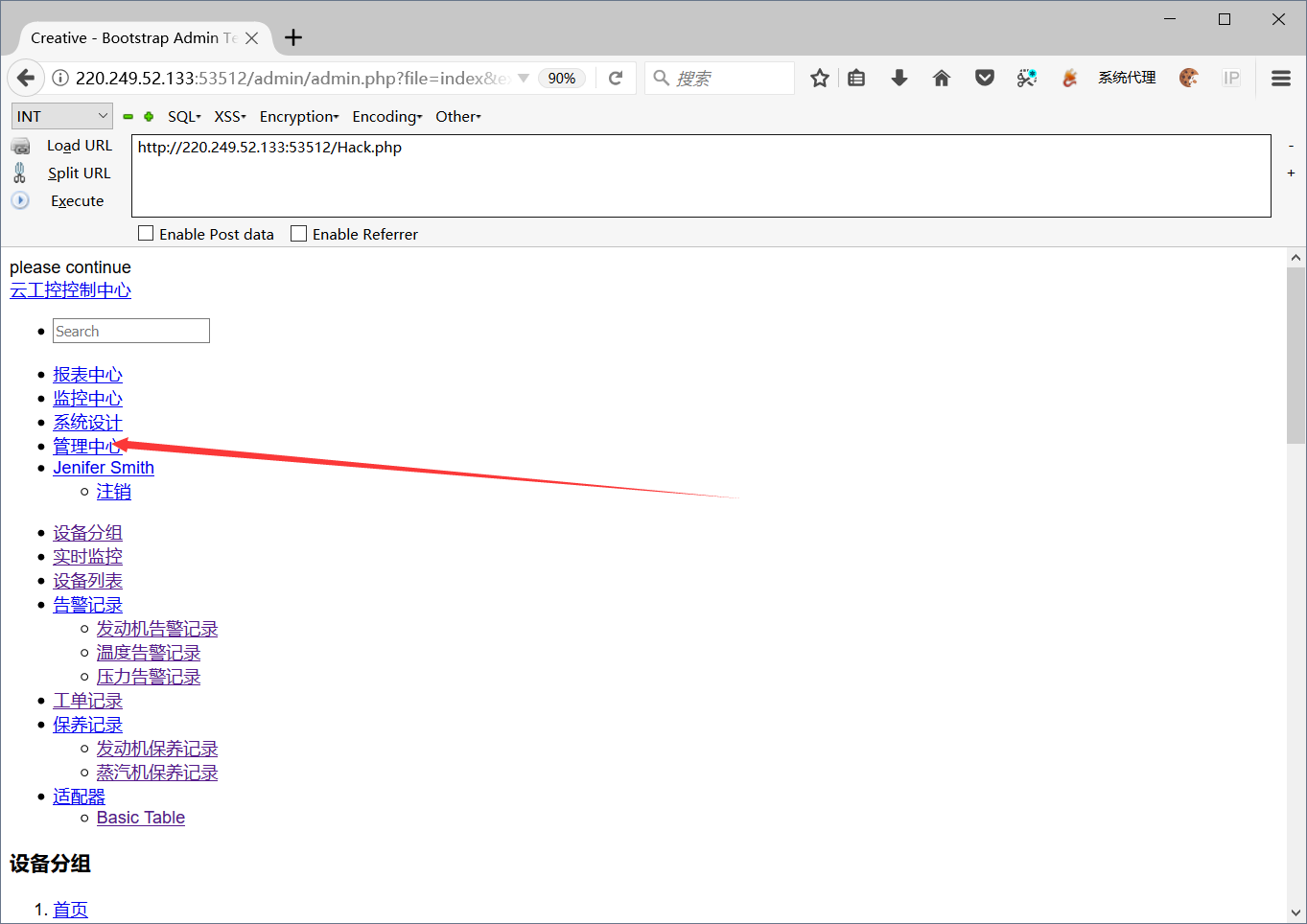The image size is (1307, 924).
Task: Open the 管理中心 link
Action: [x=87, y=446]
